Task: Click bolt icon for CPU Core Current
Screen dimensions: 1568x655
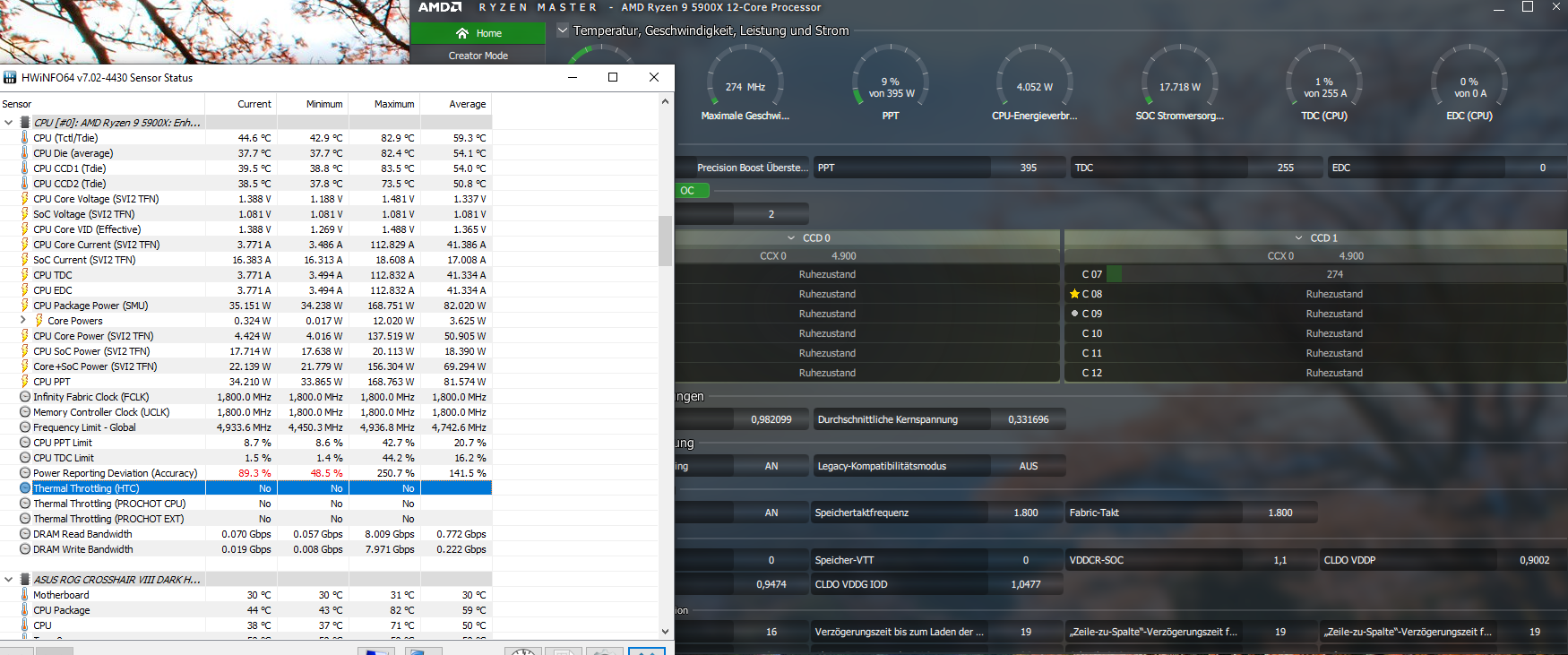Action: pos(24,245)
